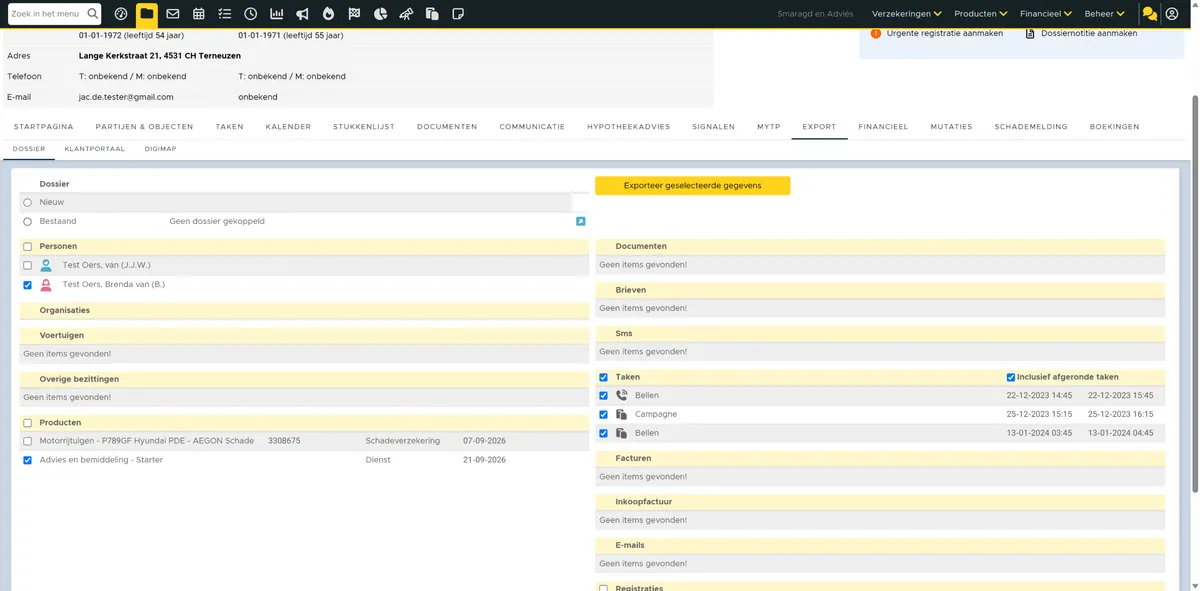Check Test Oers, van (J.J.W.) checkbox

point(28,265)
